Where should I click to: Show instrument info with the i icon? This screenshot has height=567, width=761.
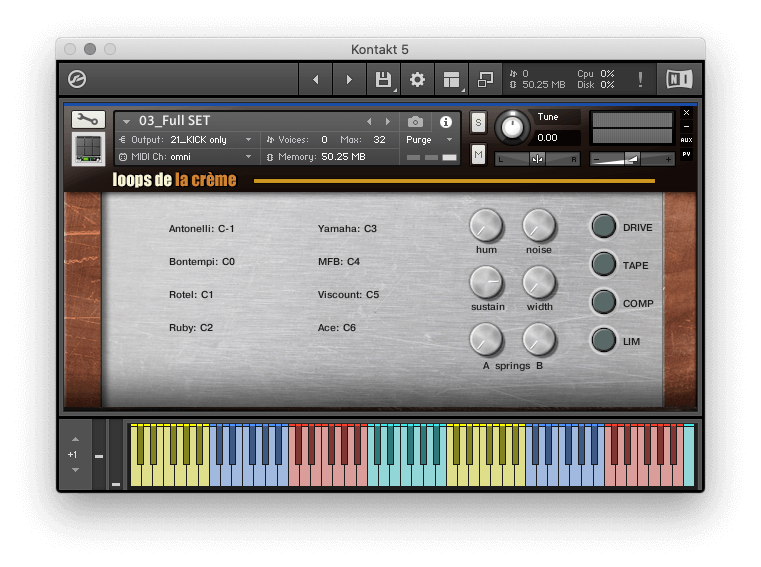point(446,122)
